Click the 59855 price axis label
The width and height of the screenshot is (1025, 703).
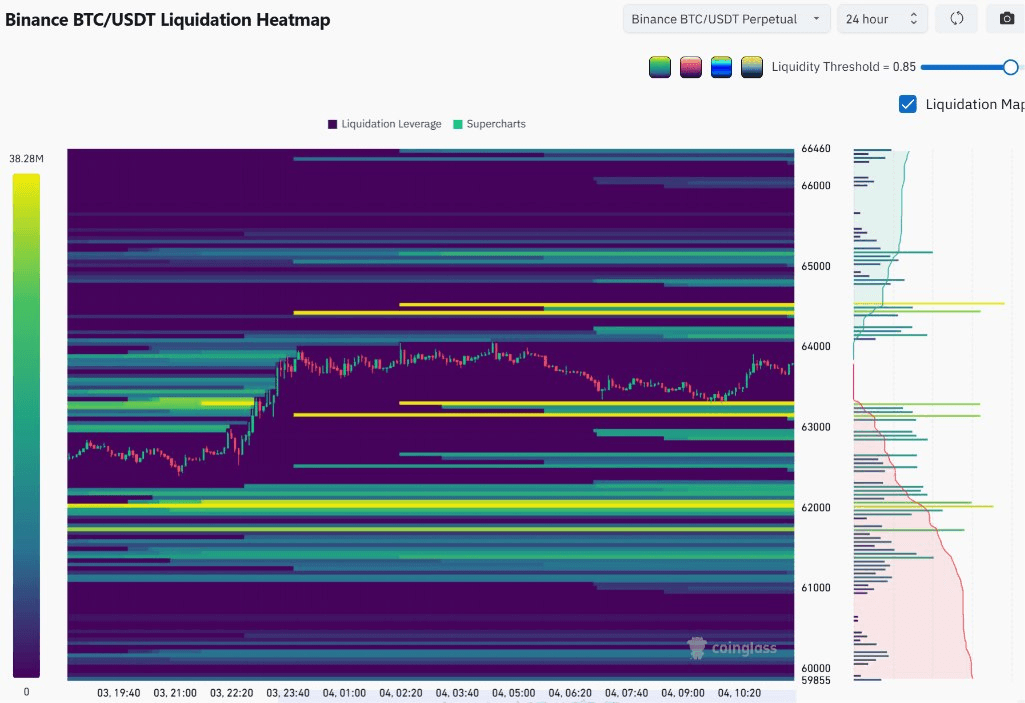point(816,680)
